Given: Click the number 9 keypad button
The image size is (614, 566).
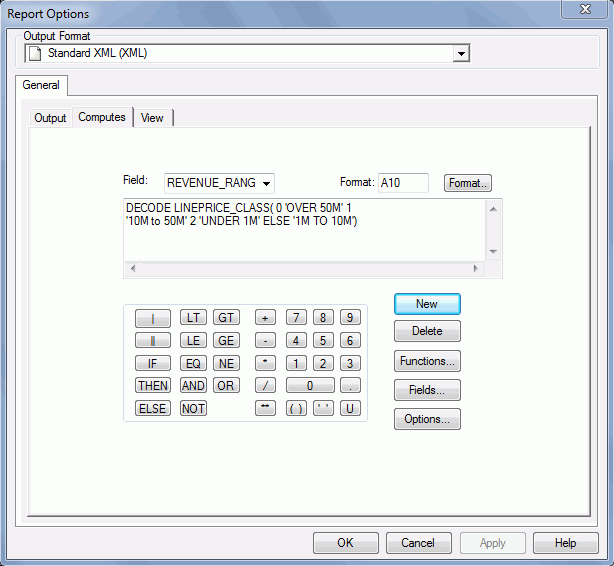Looking at the screenshot, I should (350, 317).
